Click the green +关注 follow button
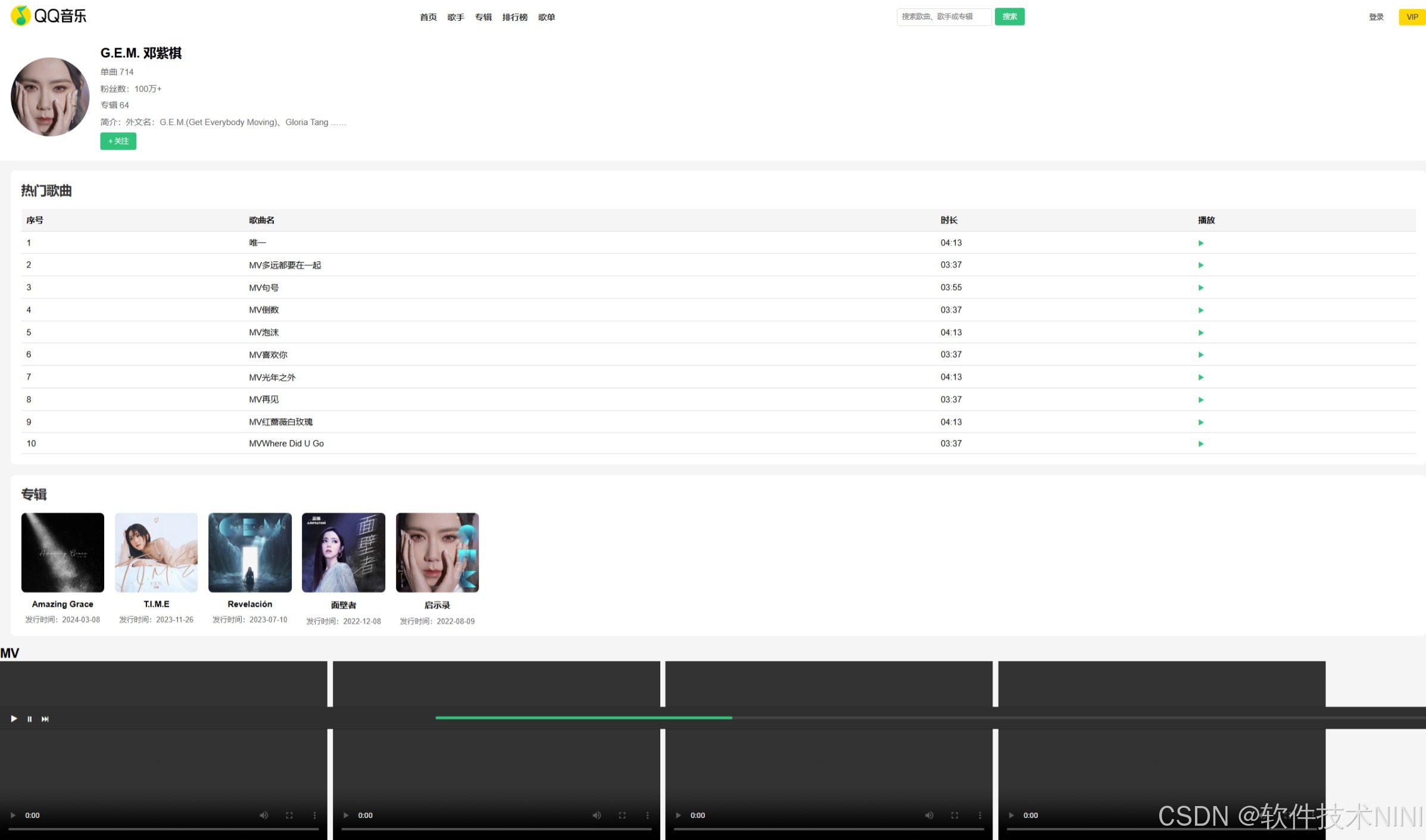 pyautogui.click(x=118, y=141)
